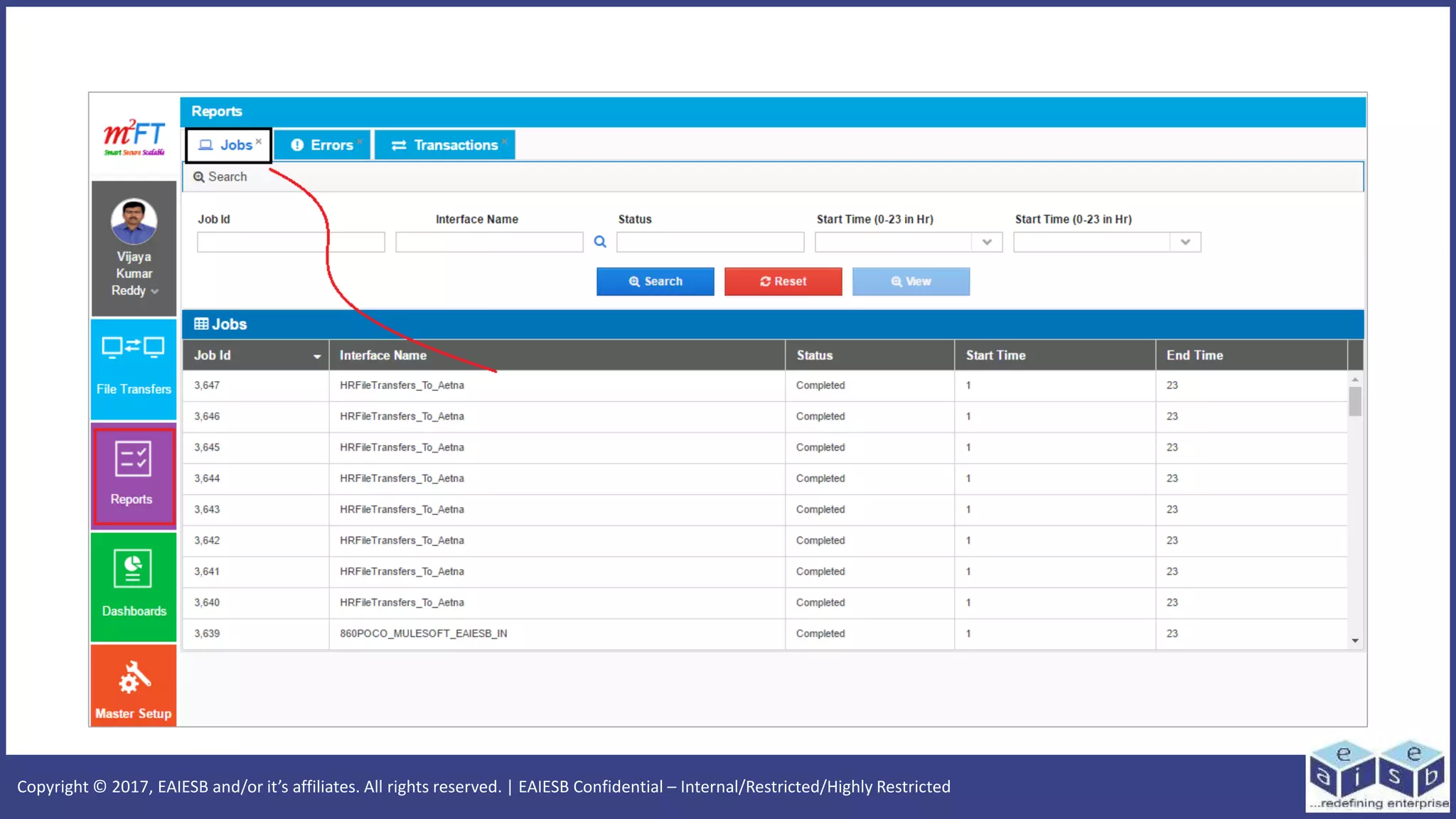Viewport: 1456px width, 819px height.
Task: Click the user profile avatar picture
Action: pyautogui.click(x=134, y=221)
